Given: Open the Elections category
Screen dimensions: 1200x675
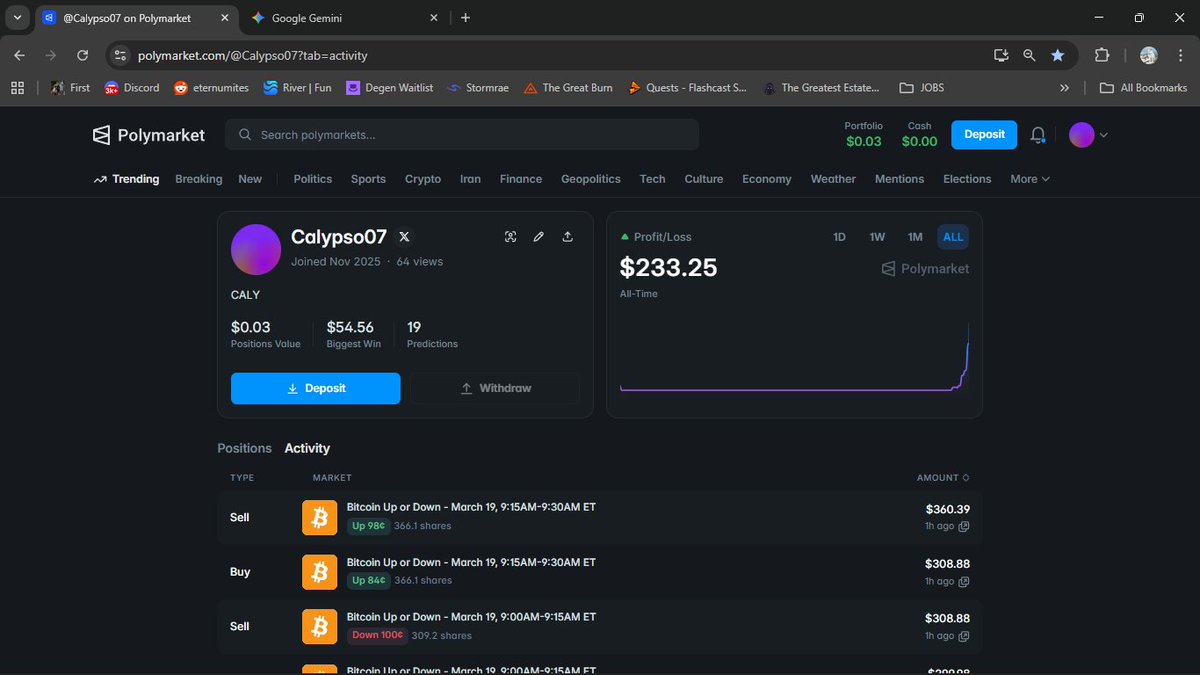Looking at the screenshot, I should point(967,179).
